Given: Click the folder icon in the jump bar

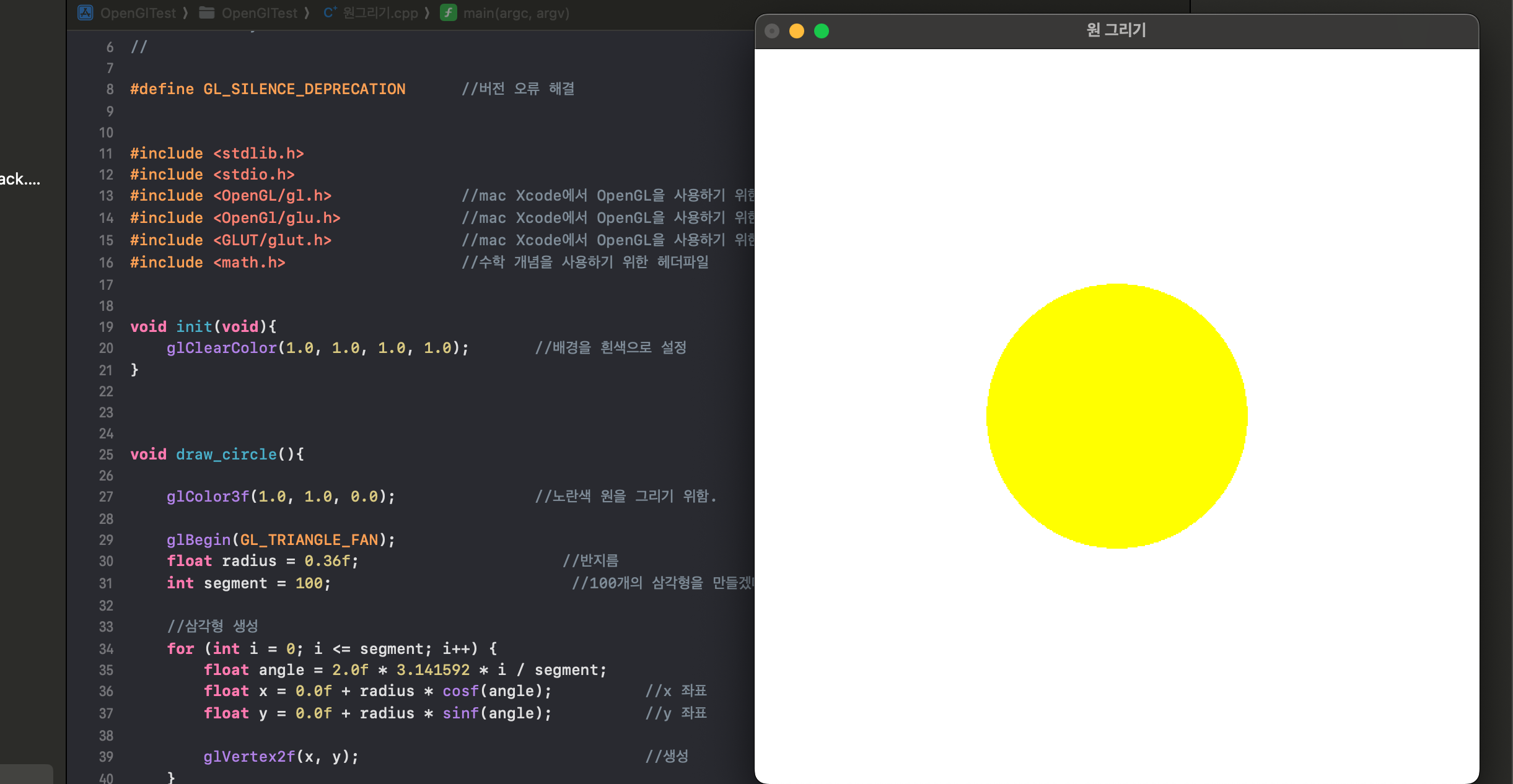Looking at the screenshot, I should [x=207, y=12].
